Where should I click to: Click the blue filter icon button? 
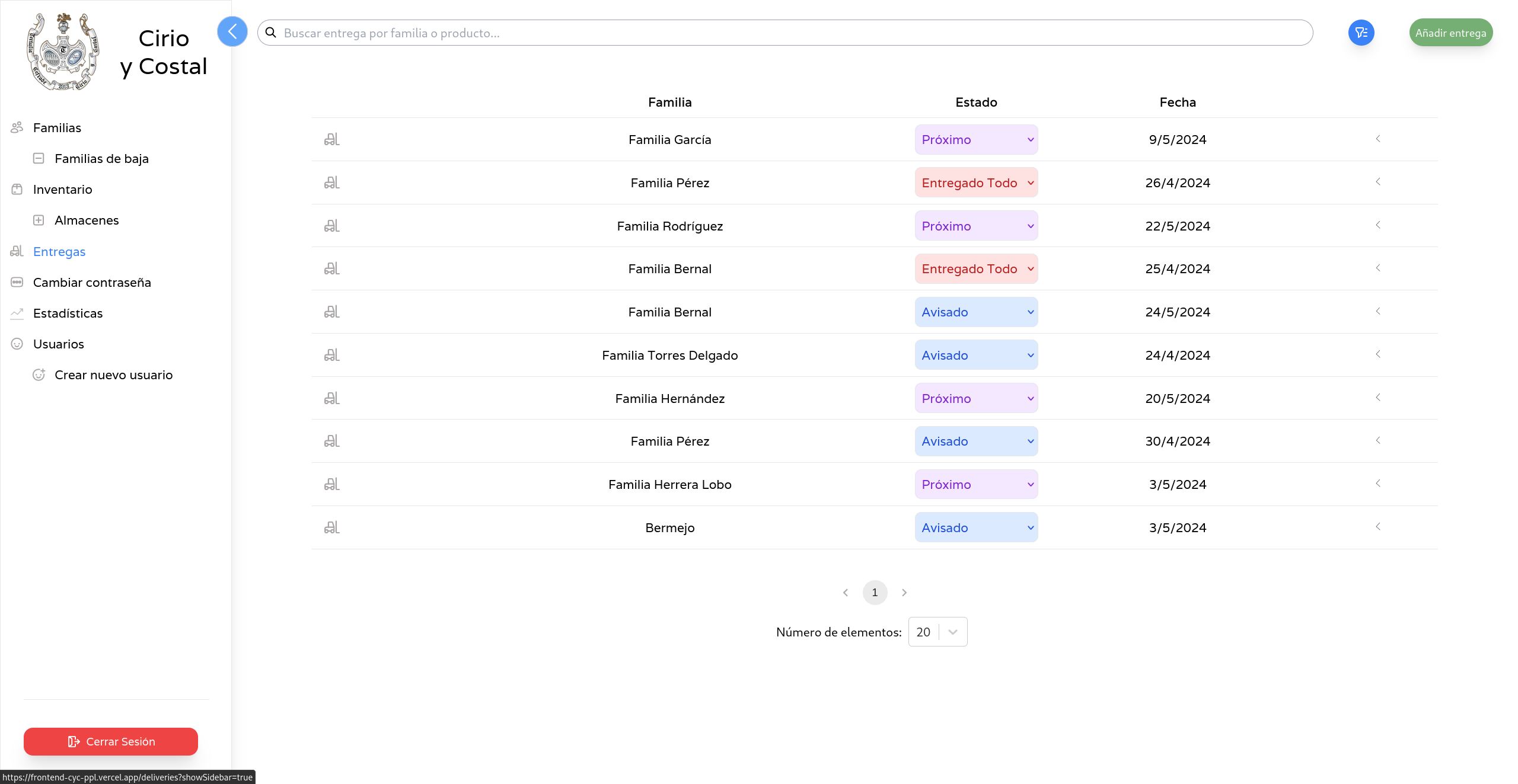1361,33
